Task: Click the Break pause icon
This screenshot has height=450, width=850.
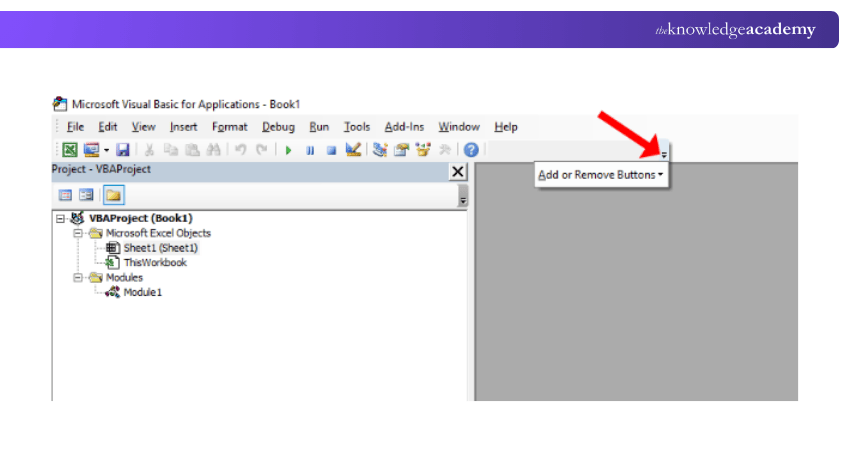Action: click(x=310, y=150)
